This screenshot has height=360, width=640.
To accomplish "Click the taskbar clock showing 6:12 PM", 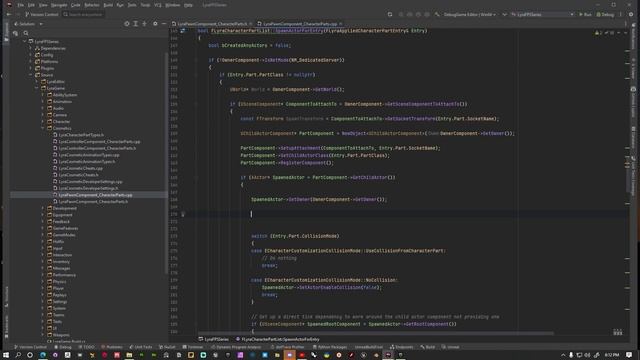I will [611, 355].
